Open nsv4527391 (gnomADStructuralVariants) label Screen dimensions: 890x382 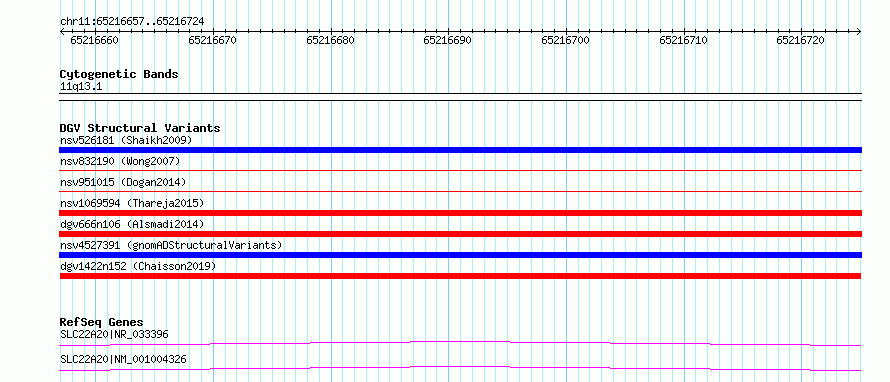tap(171, 245)
